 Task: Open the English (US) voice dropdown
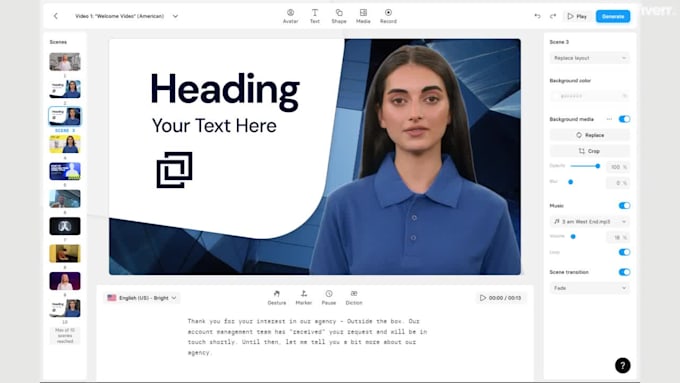tap(142, 298)
